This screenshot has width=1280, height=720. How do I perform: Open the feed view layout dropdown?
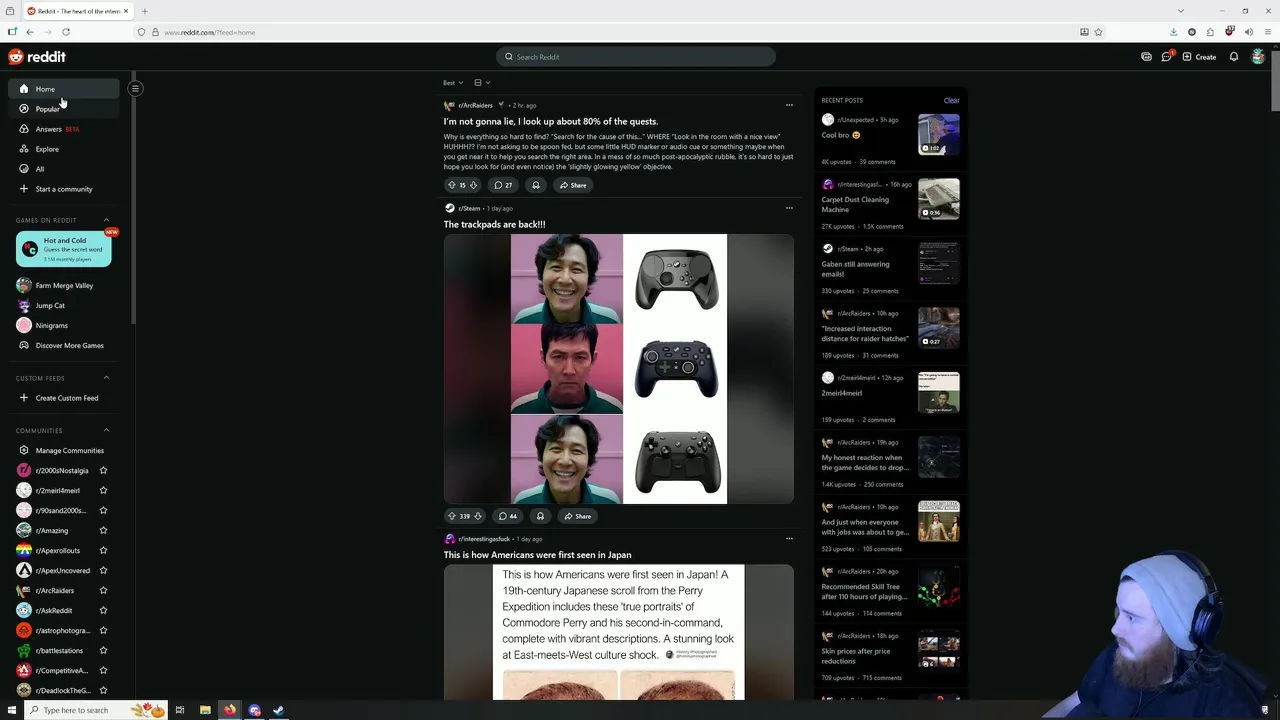[x=482, y=83]
